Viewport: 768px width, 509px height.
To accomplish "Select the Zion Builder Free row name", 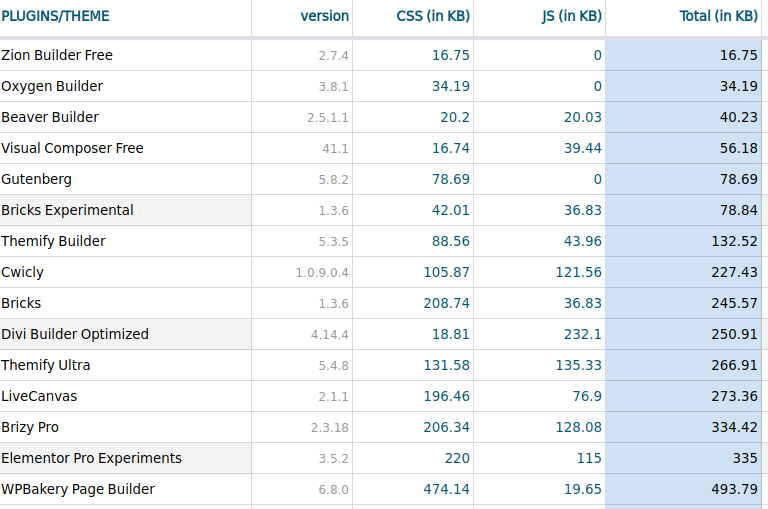I will pos(57,55).
